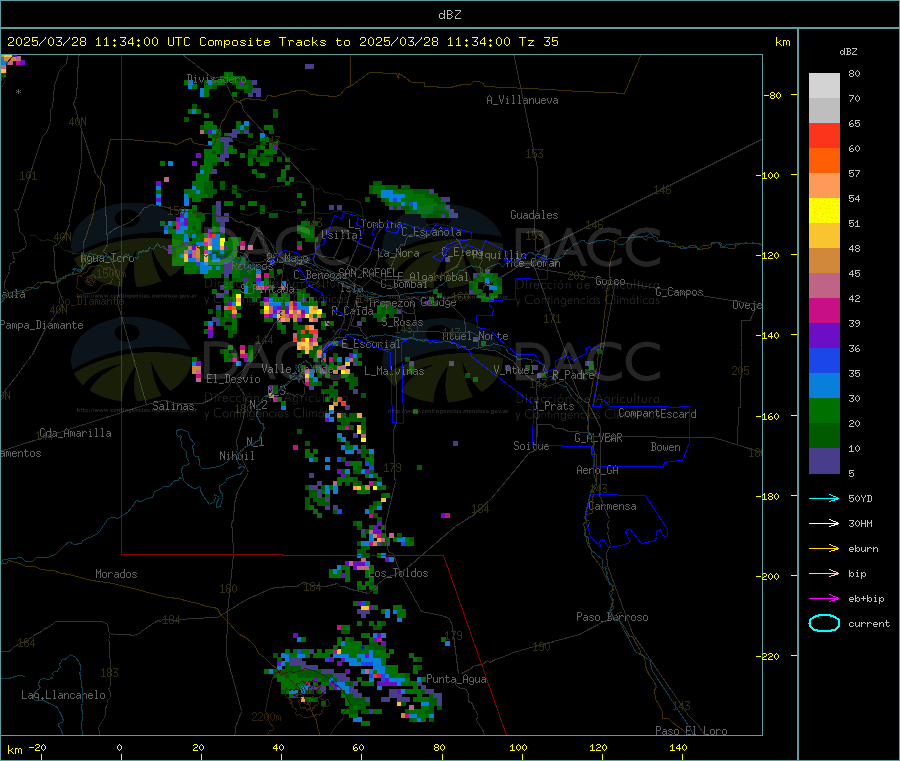Click the 'Atuel_Norte' map label

click(475, 336)
